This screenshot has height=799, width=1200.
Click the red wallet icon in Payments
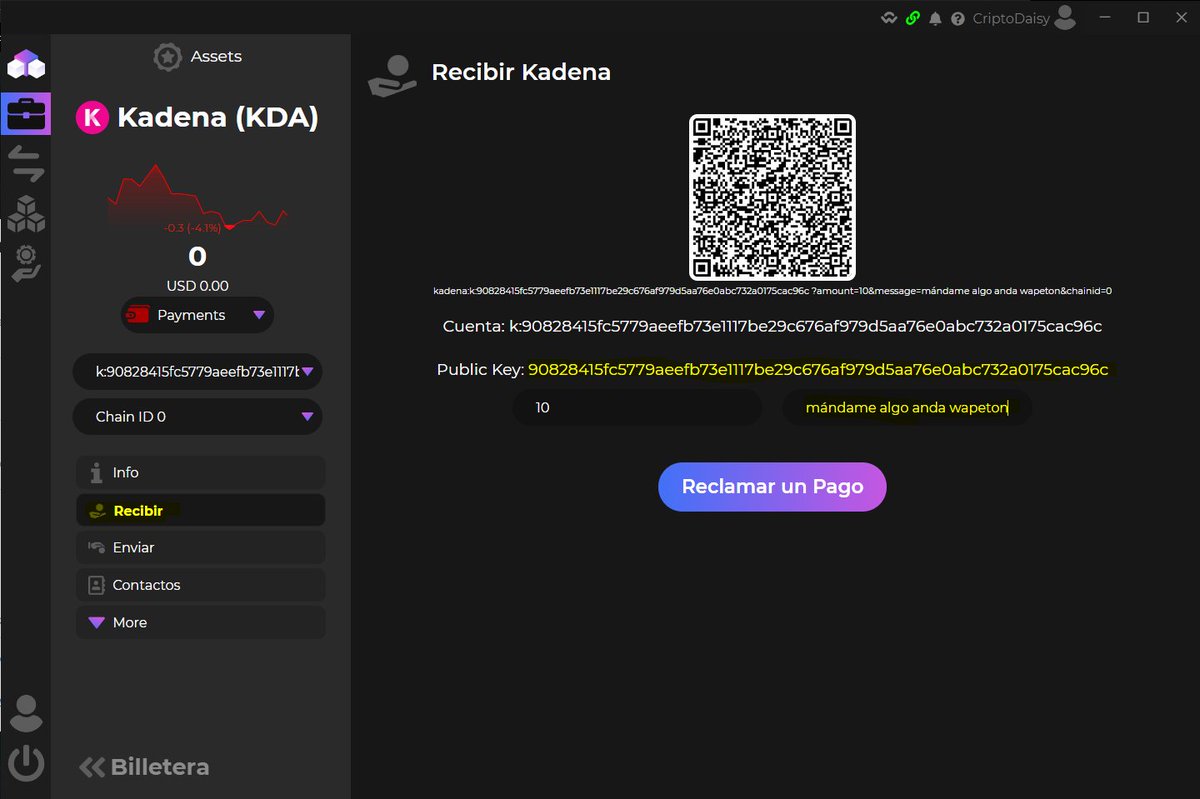(138, 315)
